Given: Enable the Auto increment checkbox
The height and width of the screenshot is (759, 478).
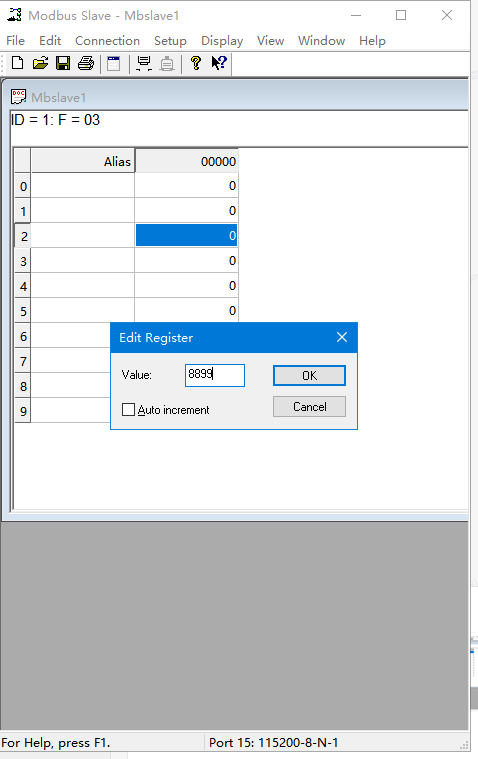Looking at the screenshot, I should pyautogui.click(x=128, y=410).
